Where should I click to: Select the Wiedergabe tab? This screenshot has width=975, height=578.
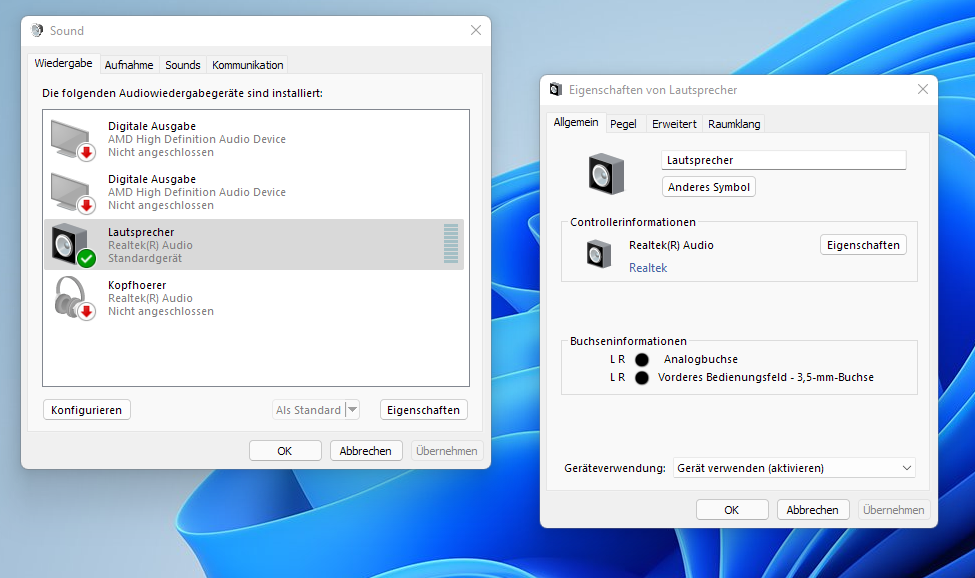point(63,63)
